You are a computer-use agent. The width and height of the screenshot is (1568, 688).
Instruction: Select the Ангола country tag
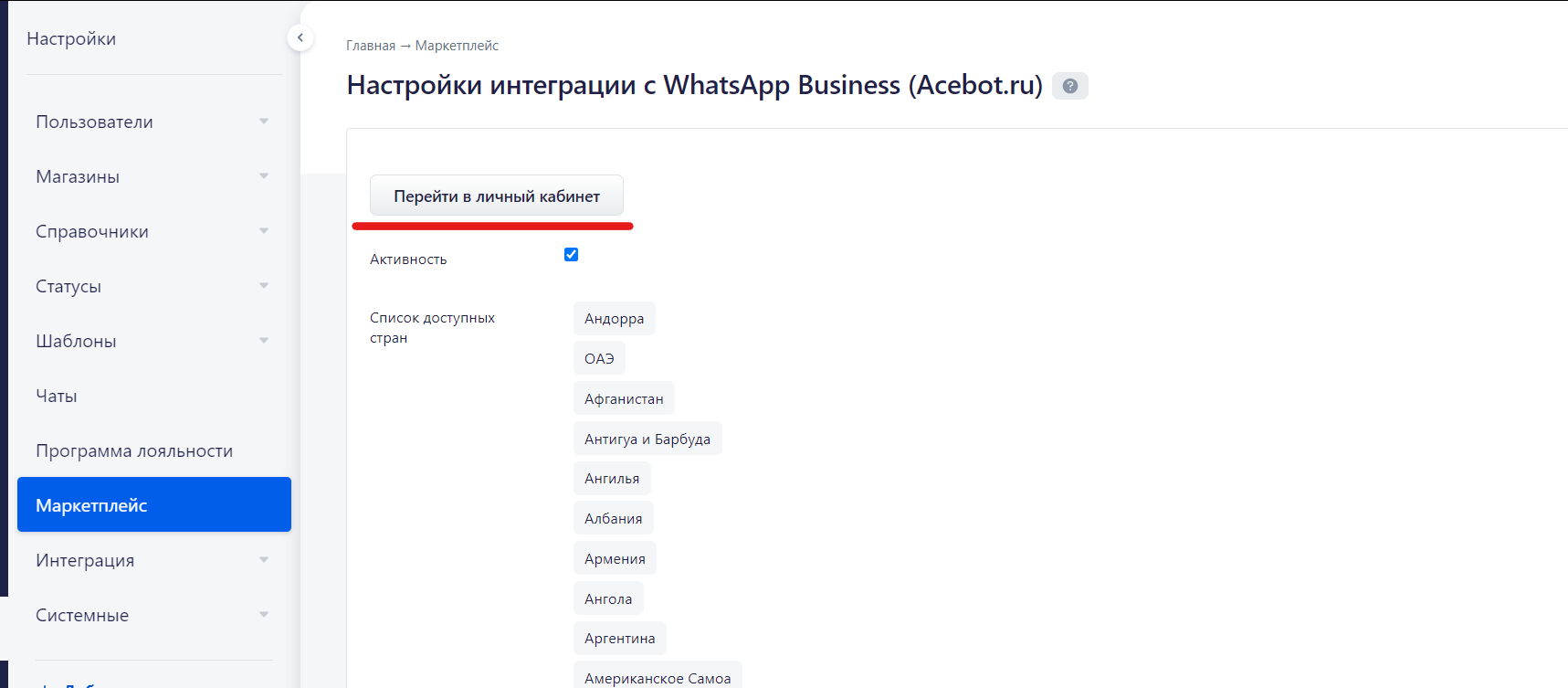pyautogui.click(x=608, y=598)
